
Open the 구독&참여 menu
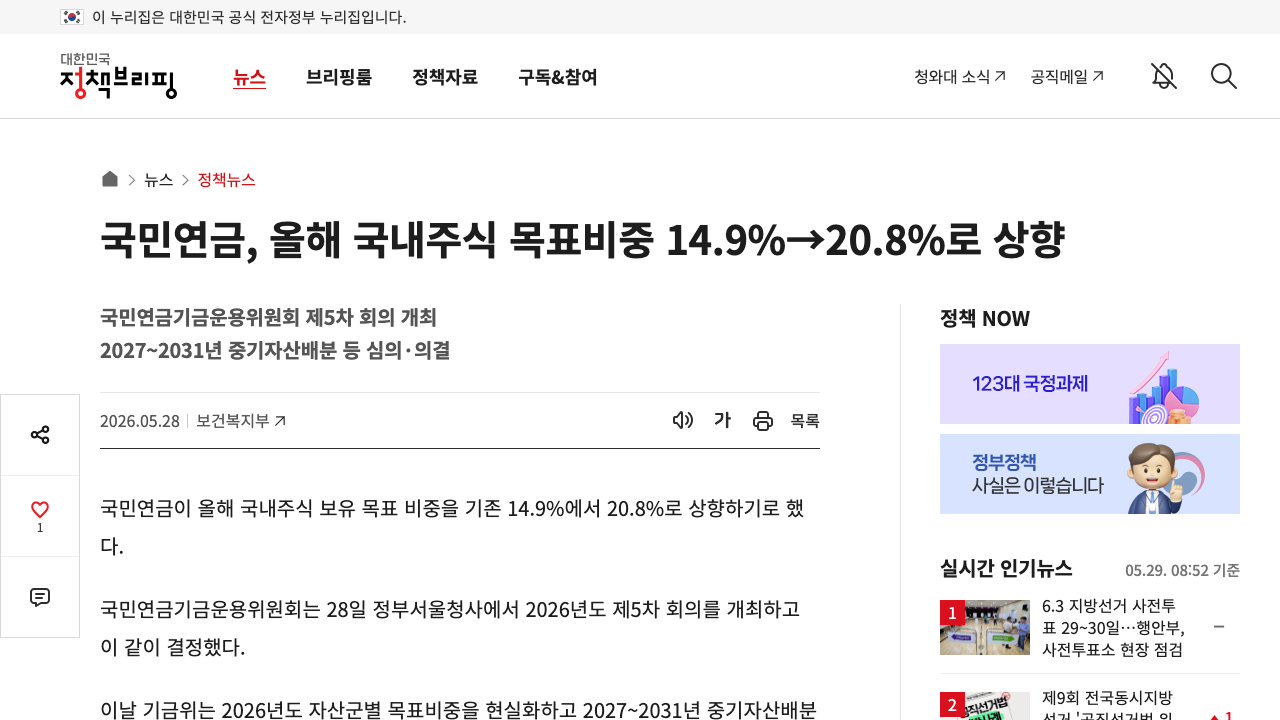point(558,77)
